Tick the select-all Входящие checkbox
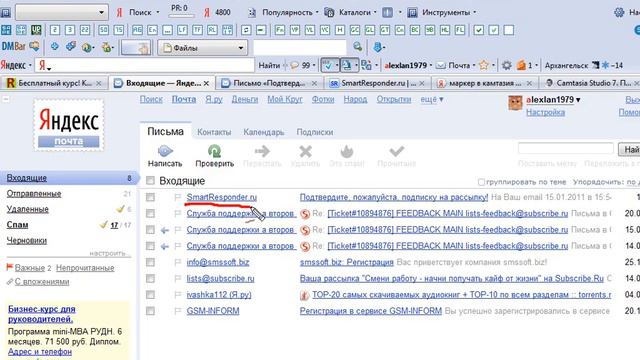This screenshot has width=640, height=360. click(x=151, y=180)
